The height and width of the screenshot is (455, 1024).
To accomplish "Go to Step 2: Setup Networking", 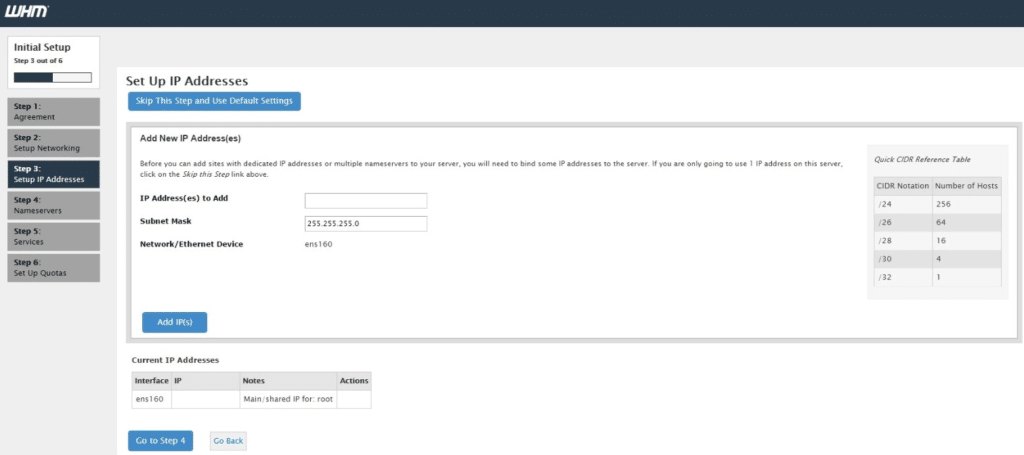I will click(x=68, y=142).
